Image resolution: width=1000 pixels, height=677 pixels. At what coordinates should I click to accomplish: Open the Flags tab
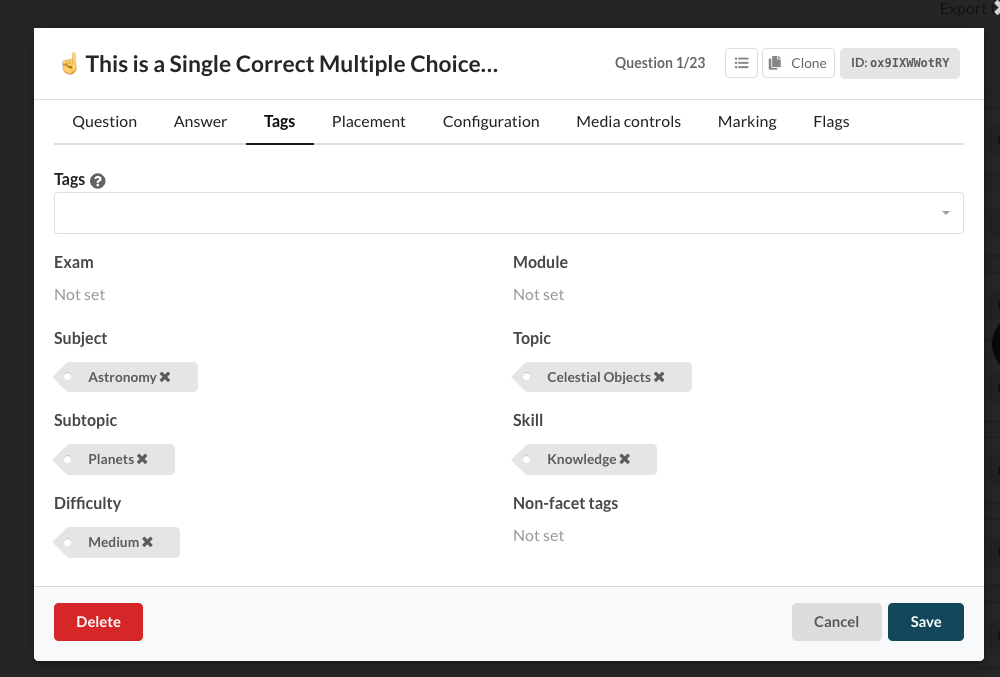pyautogui.click(x=831, y=121)
